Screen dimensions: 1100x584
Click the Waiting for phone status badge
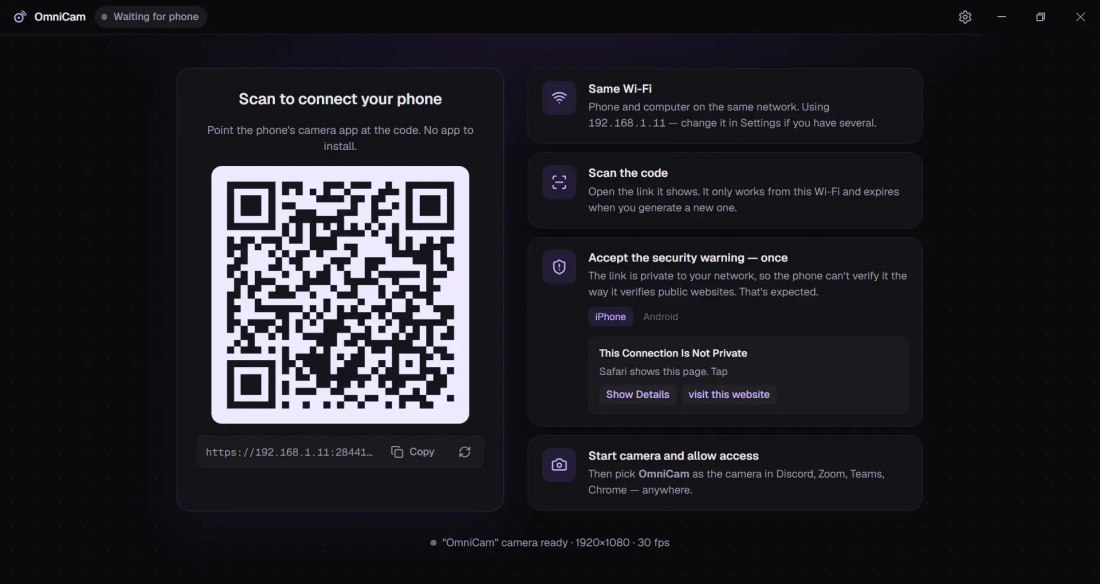click(150, 17)
